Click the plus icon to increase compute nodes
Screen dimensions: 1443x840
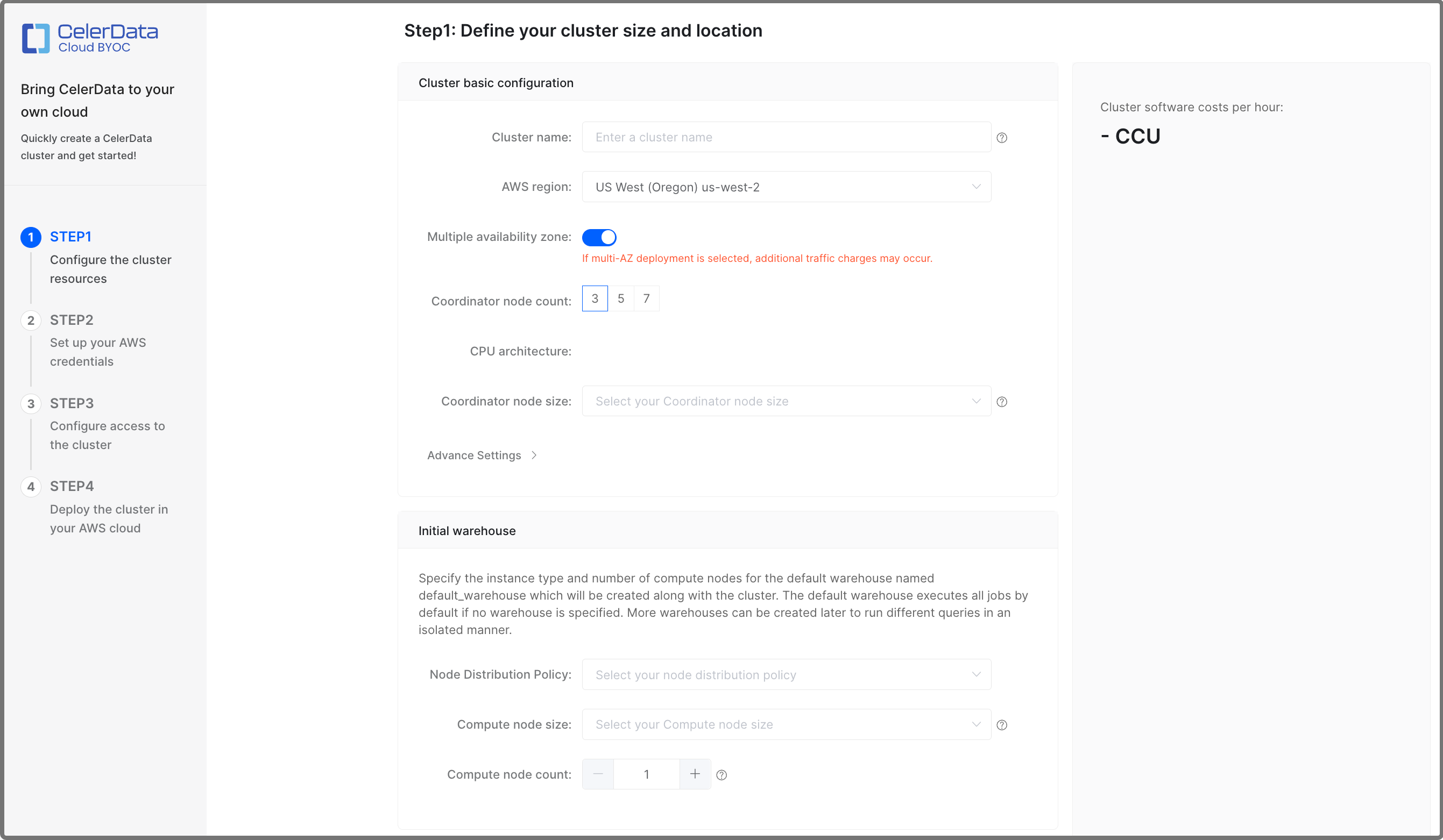[x=695, y=774]
